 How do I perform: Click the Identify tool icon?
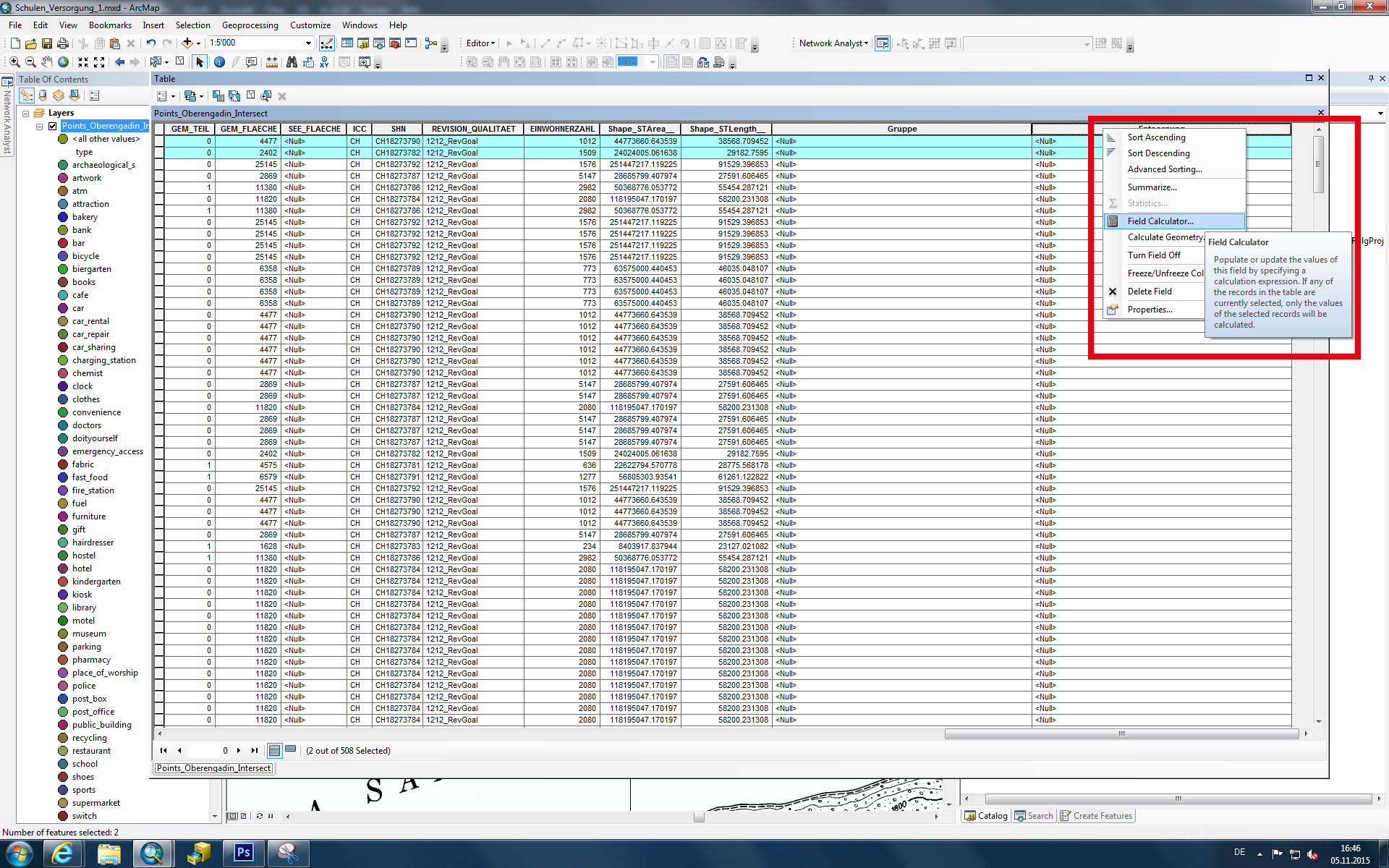point(219,62)
